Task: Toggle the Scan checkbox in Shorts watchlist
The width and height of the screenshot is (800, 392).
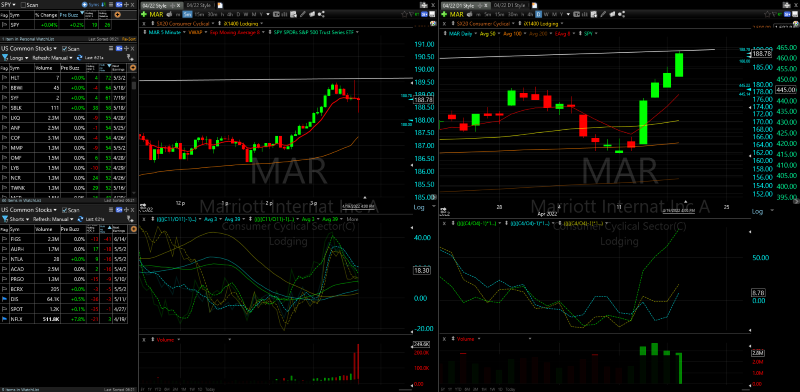Action: tap(64, 210)
